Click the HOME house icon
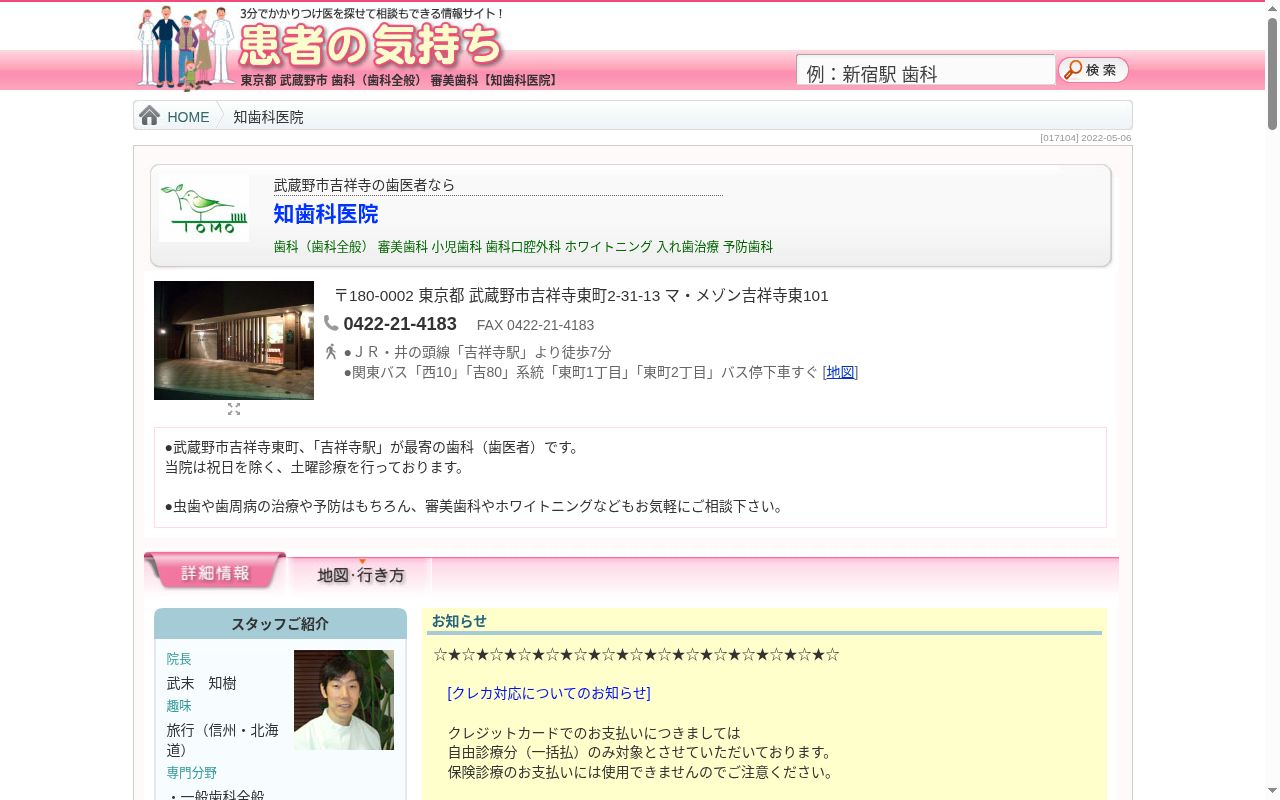The image size is (1280, 800). [150, 116]
